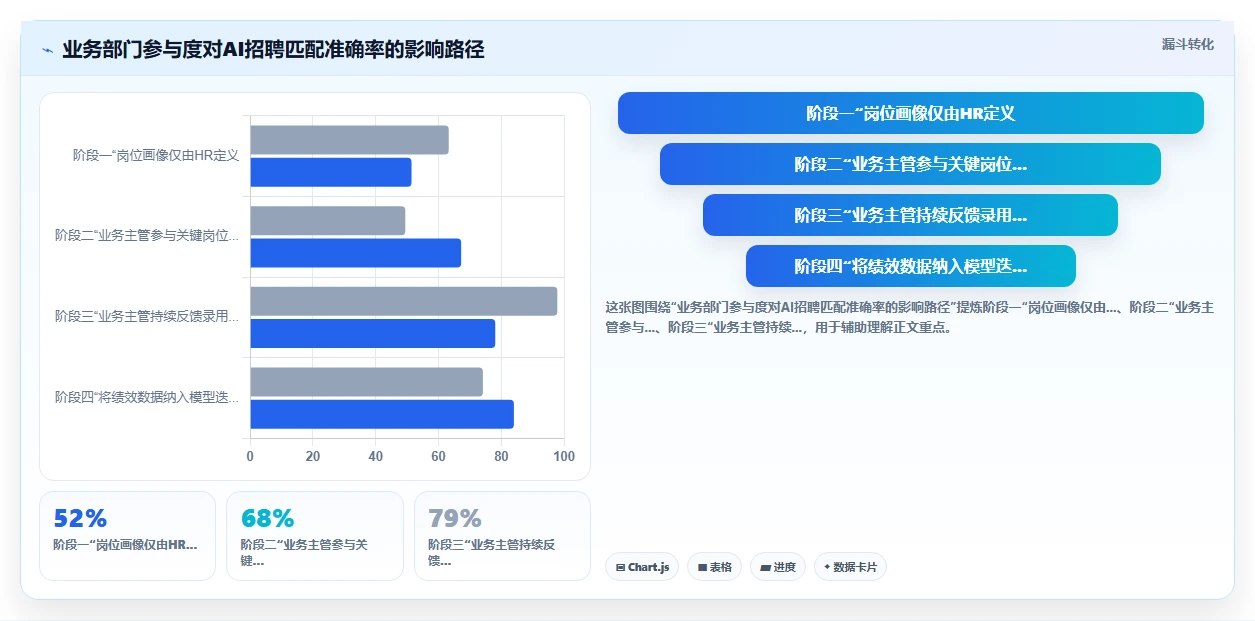Viewport: 1255px width, 621px height.
Task: Select funnel stage 阶段三“业务主管持续反馈录用...
Action: click(911, 215)
